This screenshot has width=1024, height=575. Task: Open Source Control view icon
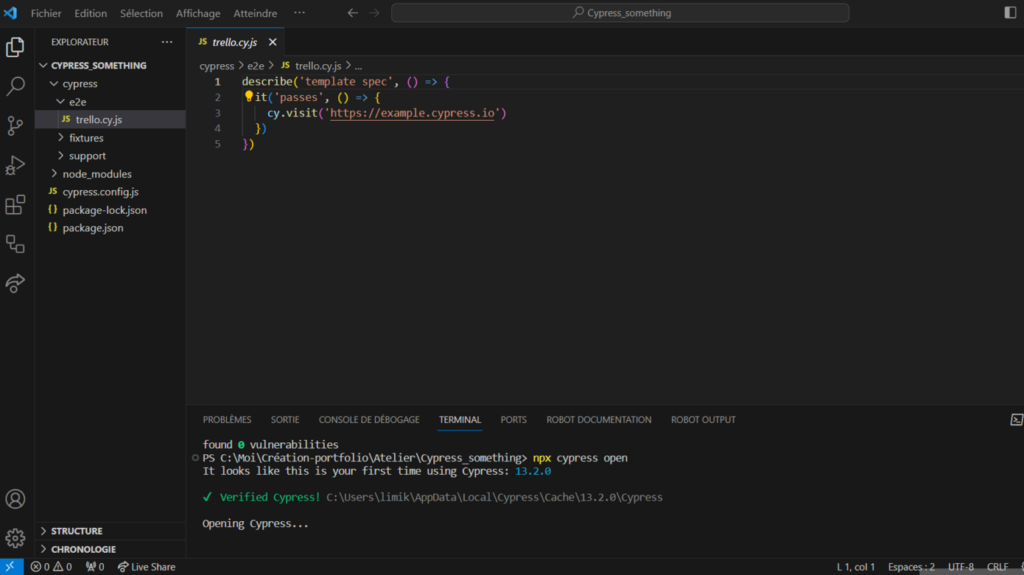click(x=15, y=126)
